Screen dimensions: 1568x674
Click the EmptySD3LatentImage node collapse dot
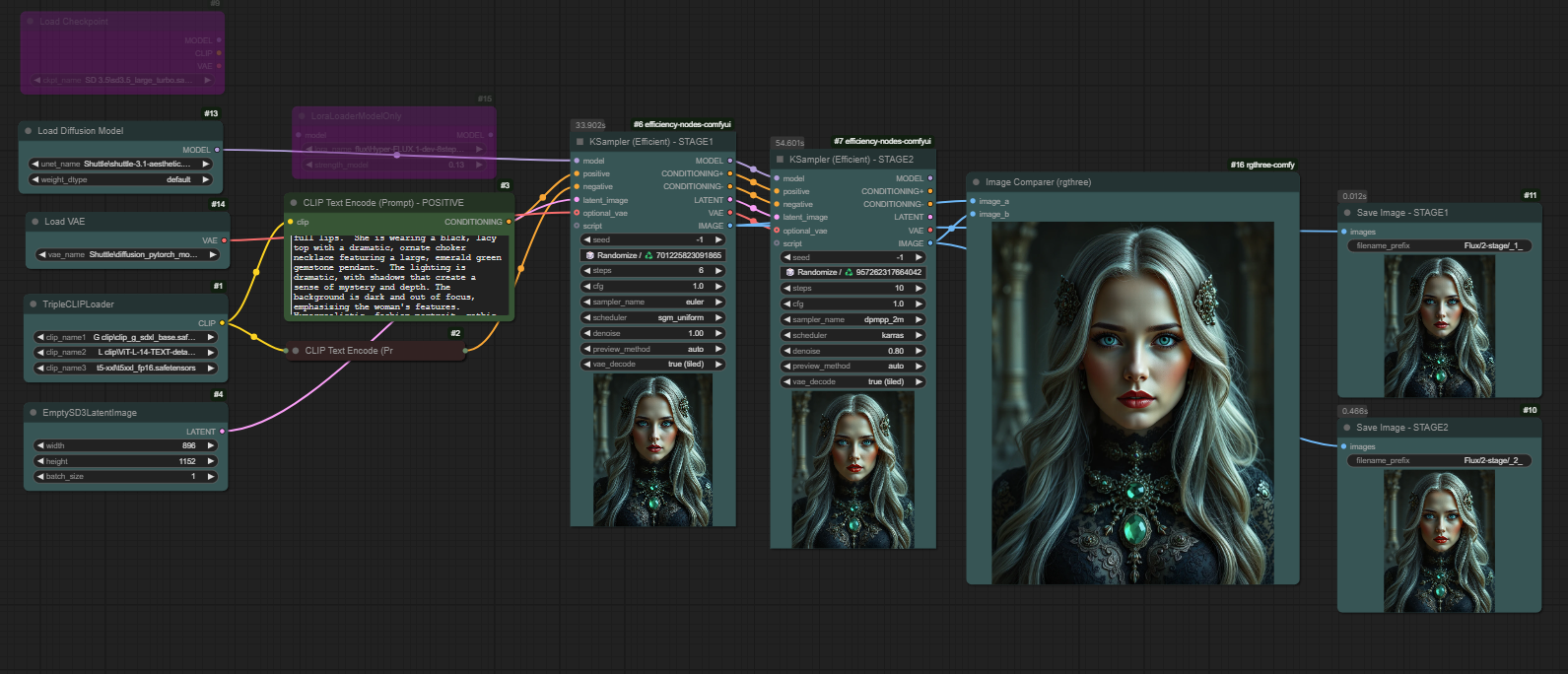[34, 413]
